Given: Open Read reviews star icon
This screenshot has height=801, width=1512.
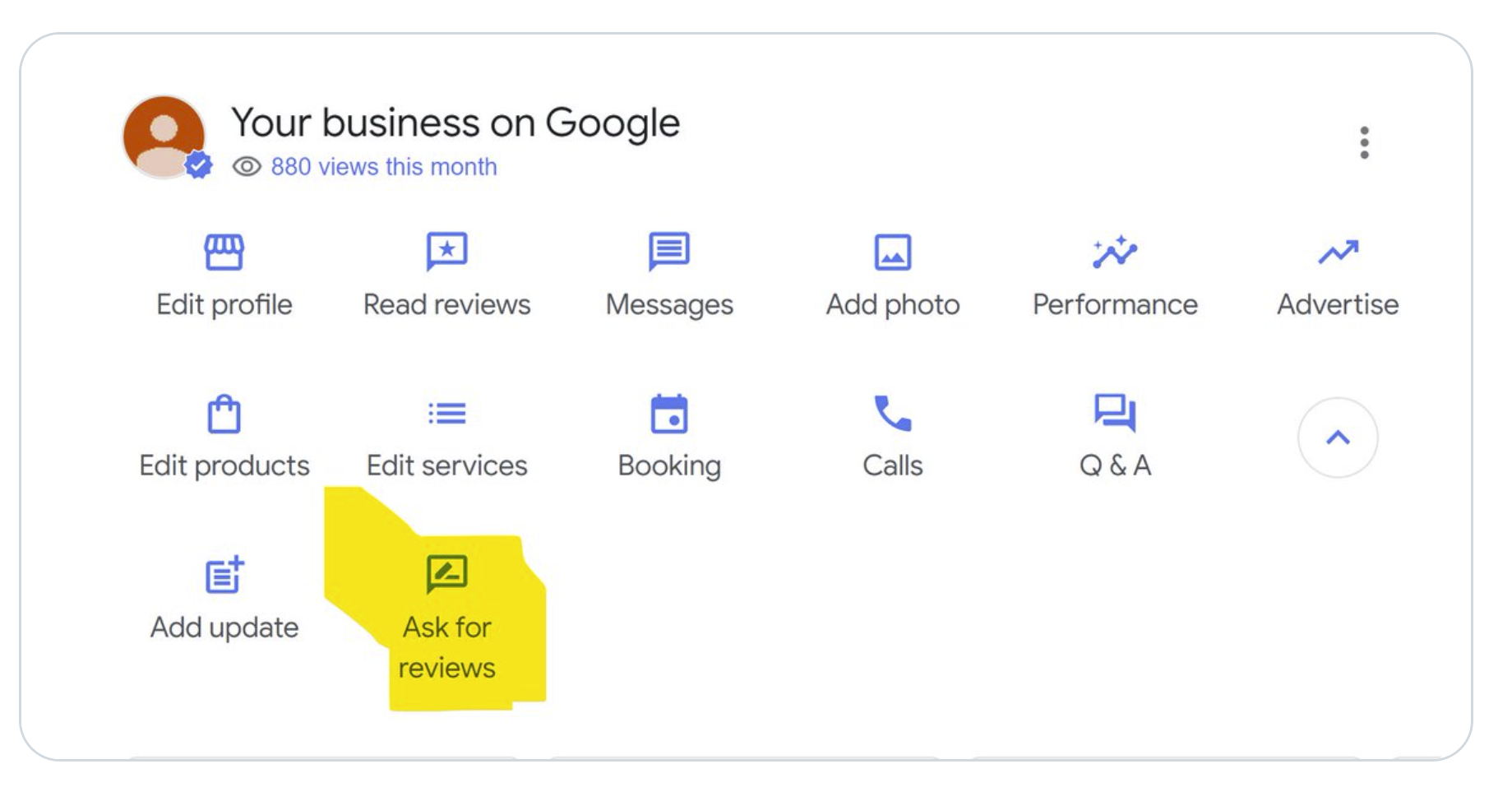Looking at the screenshot, I should point(446,252).
